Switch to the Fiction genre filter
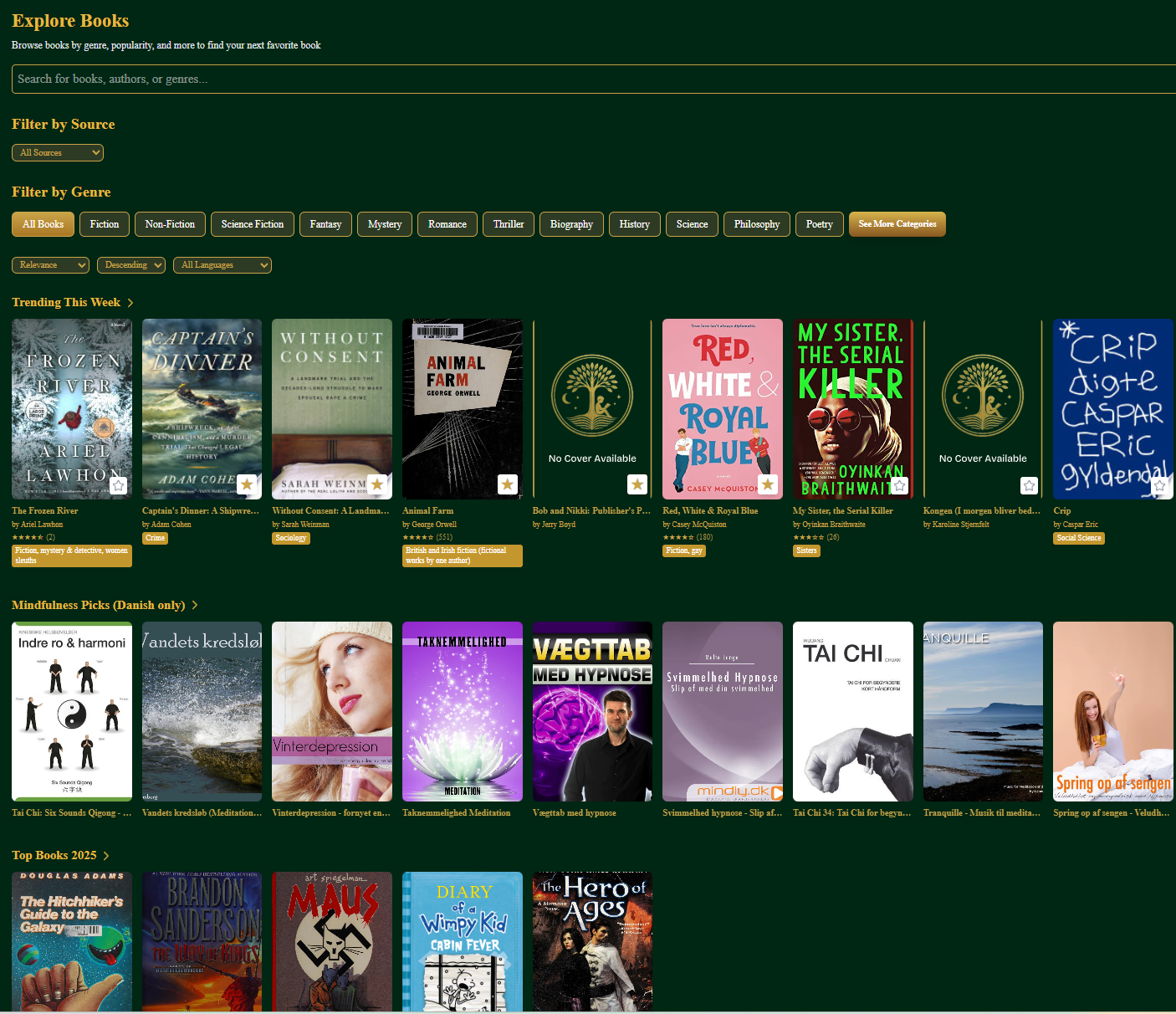This screenshot has height=1014, width=1176. click(x=104, y=223)
